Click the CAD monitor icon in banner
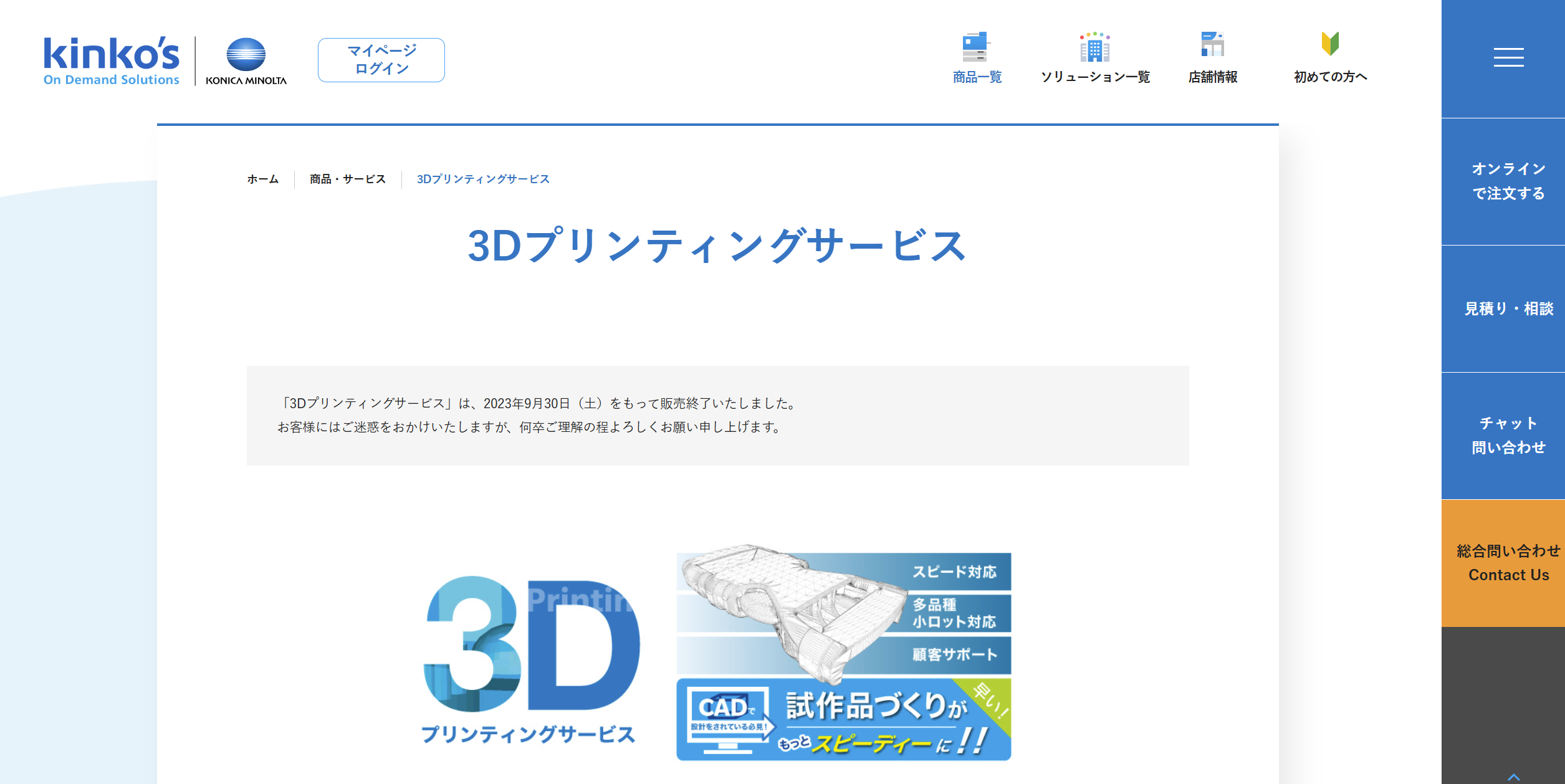The image size is (1565, 784). pyautogui.click(x=729, y=720)
